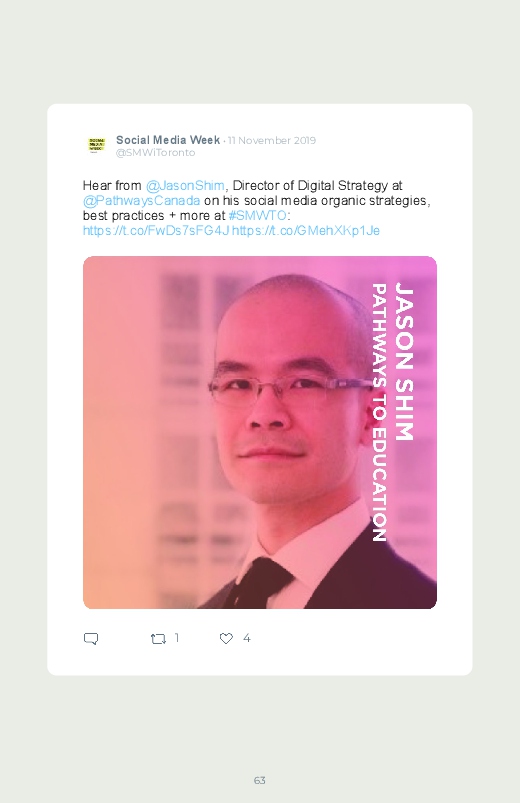Click the 11 November 2019 timestamp

272,140
